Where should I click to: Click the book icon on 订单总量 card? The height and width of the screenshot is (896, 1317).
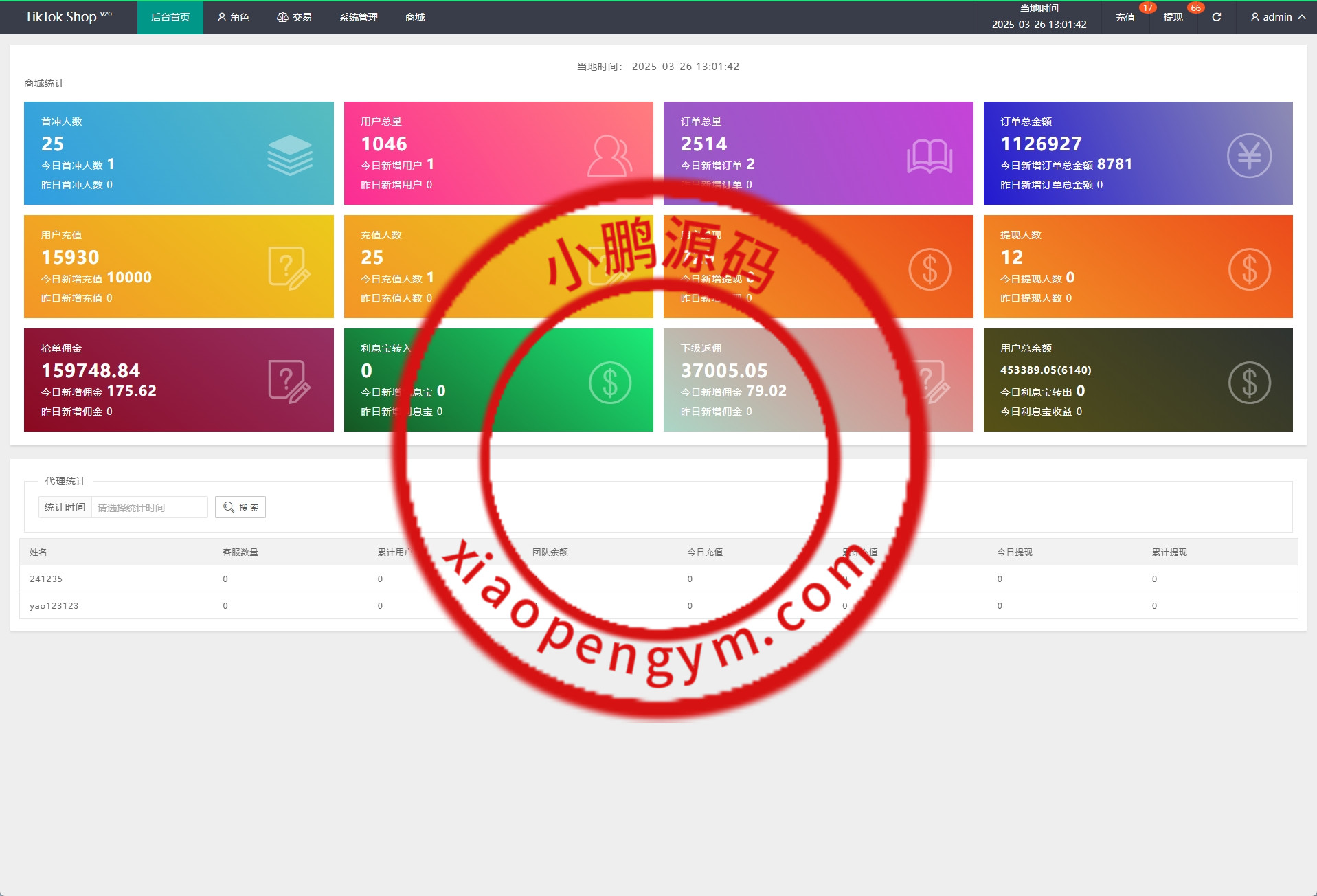coord(929,156)
